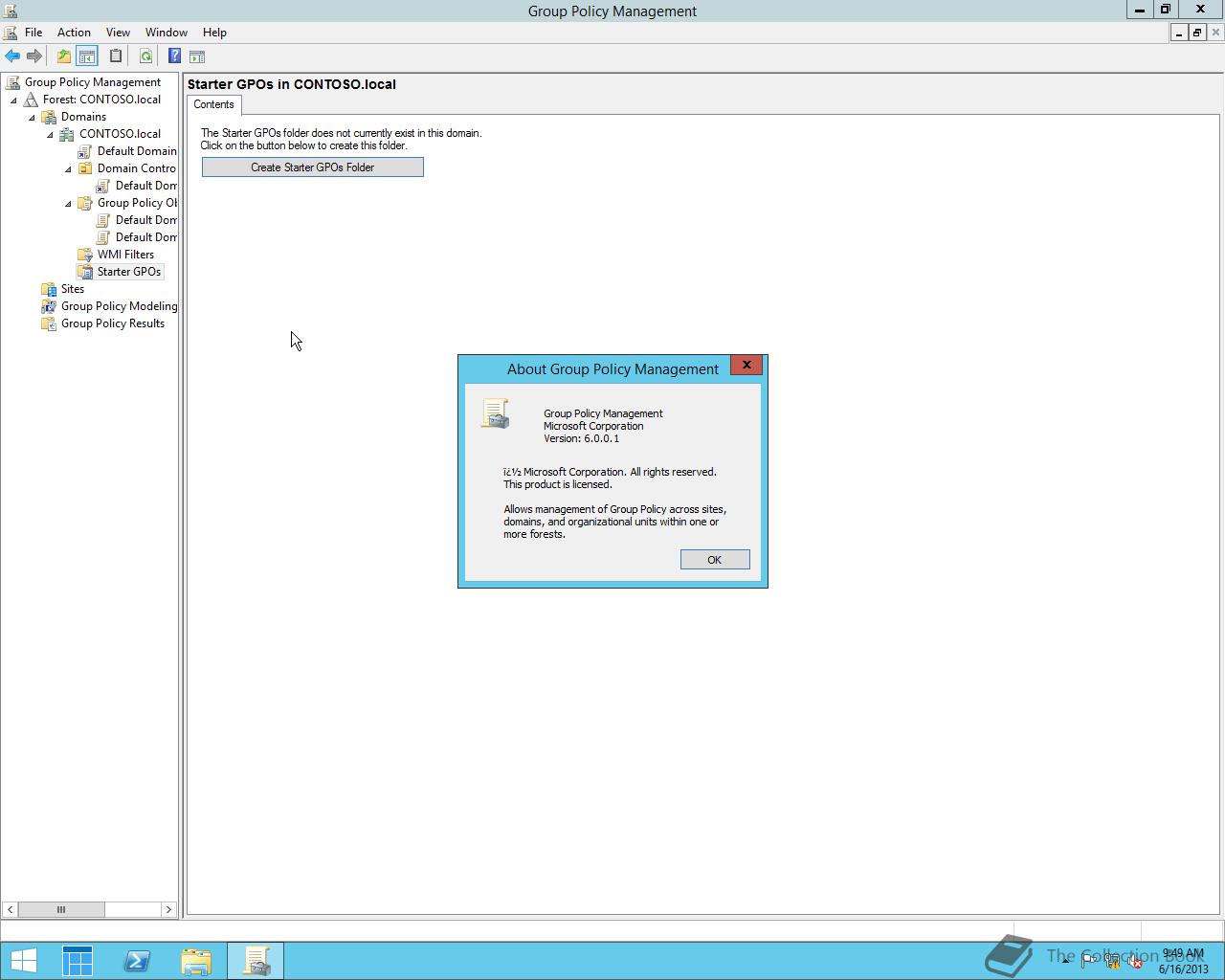Select Default Domain Policy link under CONTOSO.local
The image size is (1225, 980).
137,151
